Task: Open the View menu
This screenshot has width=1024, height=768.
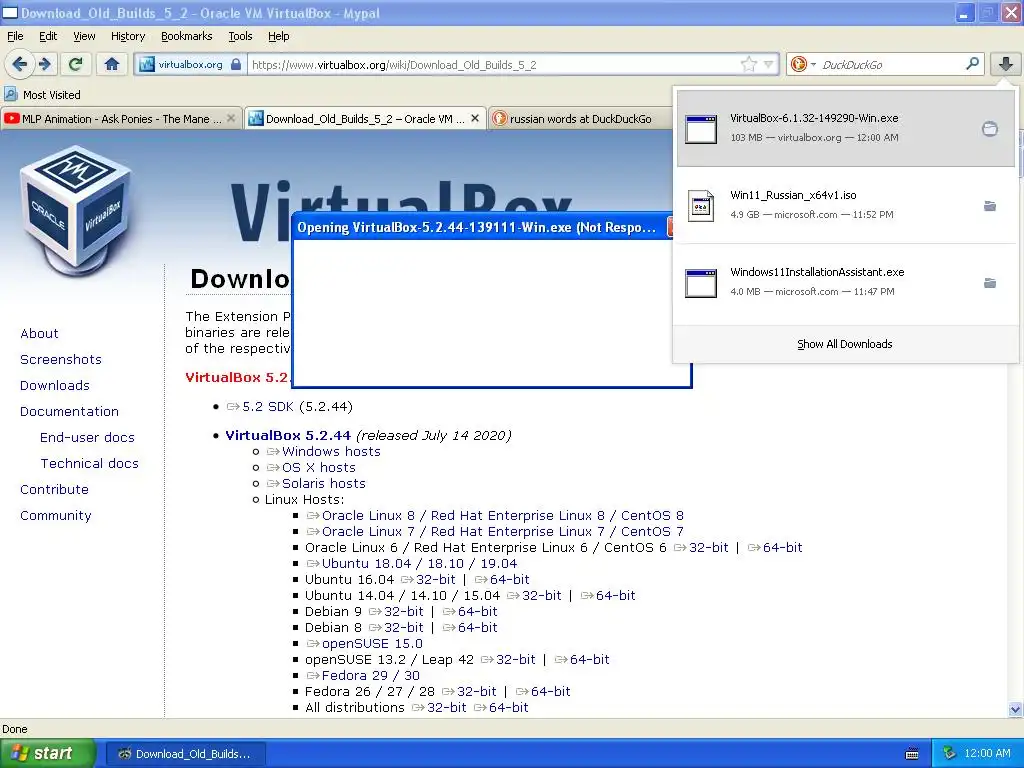Action: coord(84,36)
